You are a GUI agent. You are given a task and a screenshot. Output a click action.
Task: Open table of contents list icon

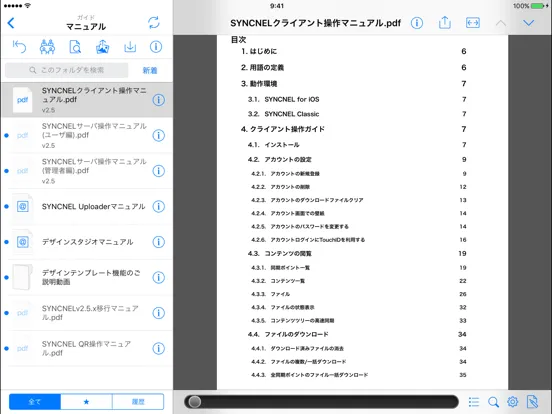474,402
